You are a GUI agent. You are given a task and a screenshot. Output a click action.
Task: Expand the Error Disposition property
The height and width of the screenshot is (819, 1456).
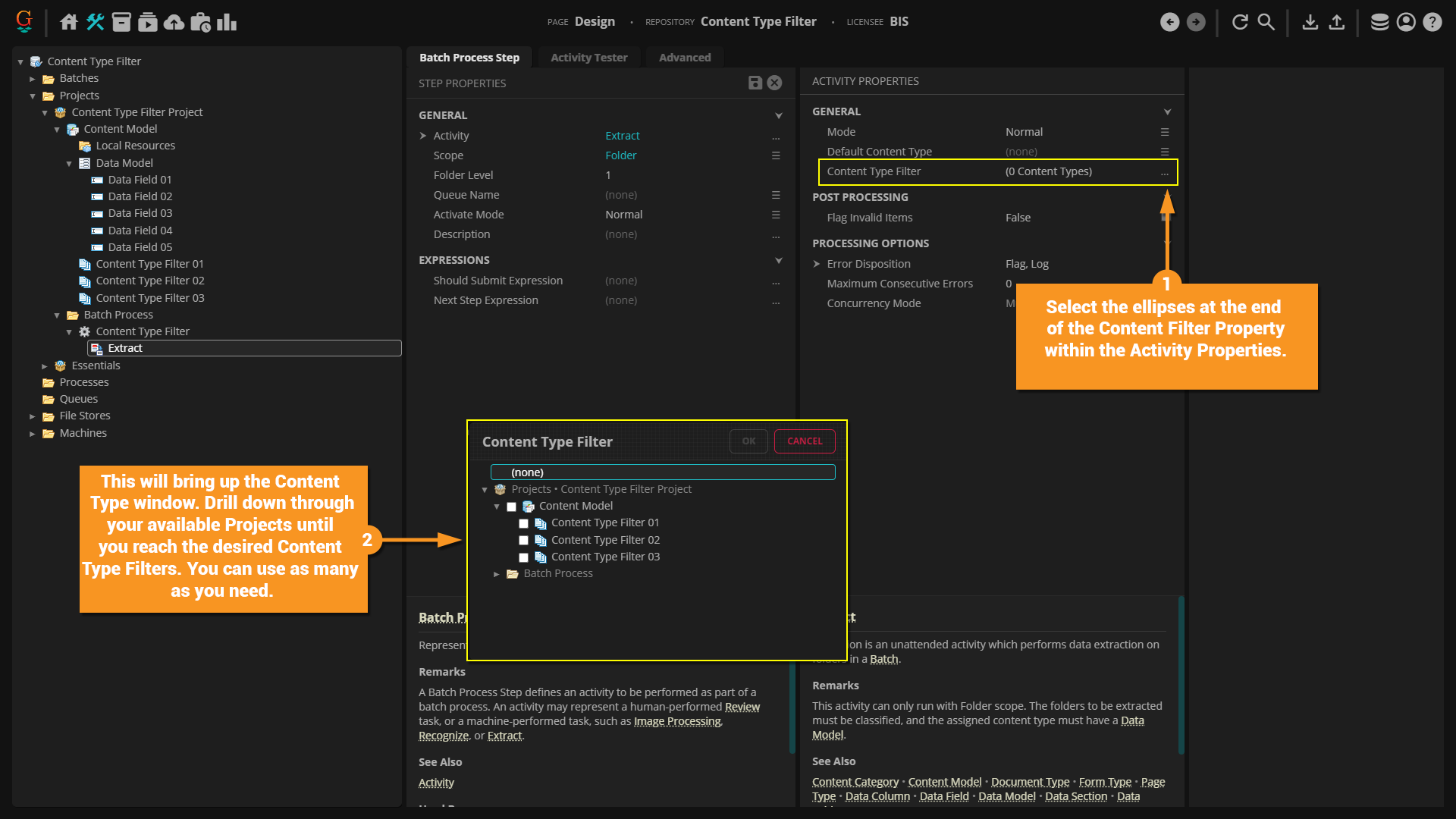coord(817,264)
